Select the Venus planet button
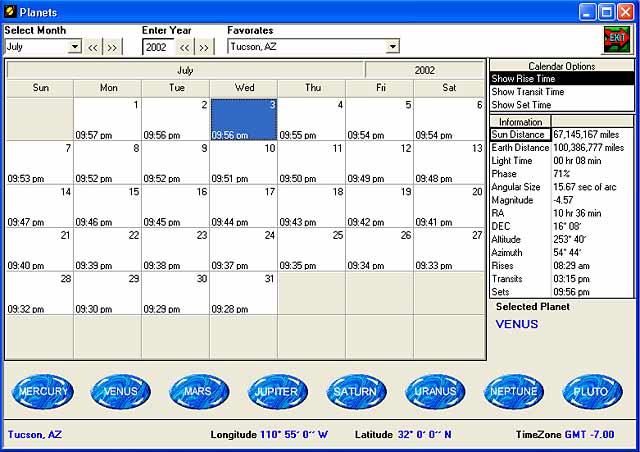Image resolution: width=640 pixels, height=452 pixels. [x=121, y=392]
